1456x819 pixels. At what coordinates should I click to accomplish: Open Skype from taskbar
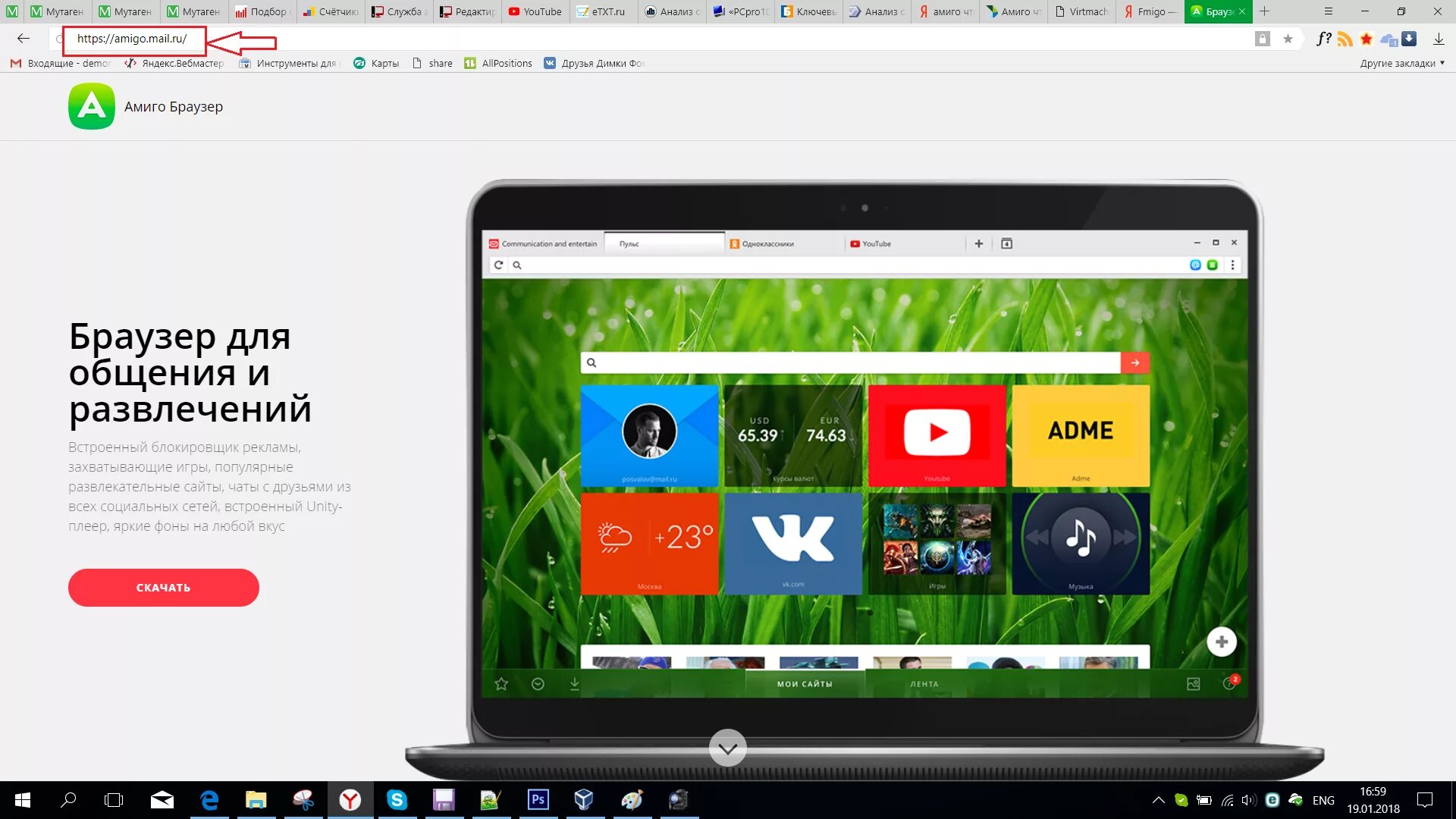click(397, 800)
